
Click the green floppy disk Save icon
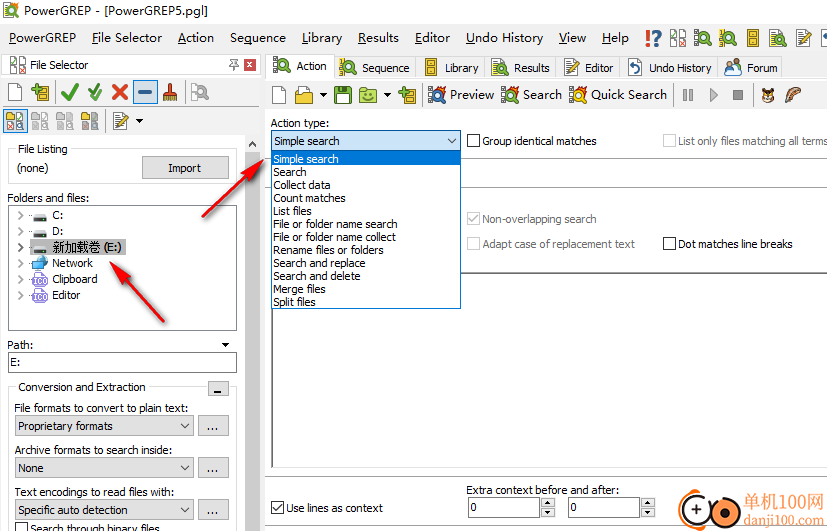[x=343, y=95]
